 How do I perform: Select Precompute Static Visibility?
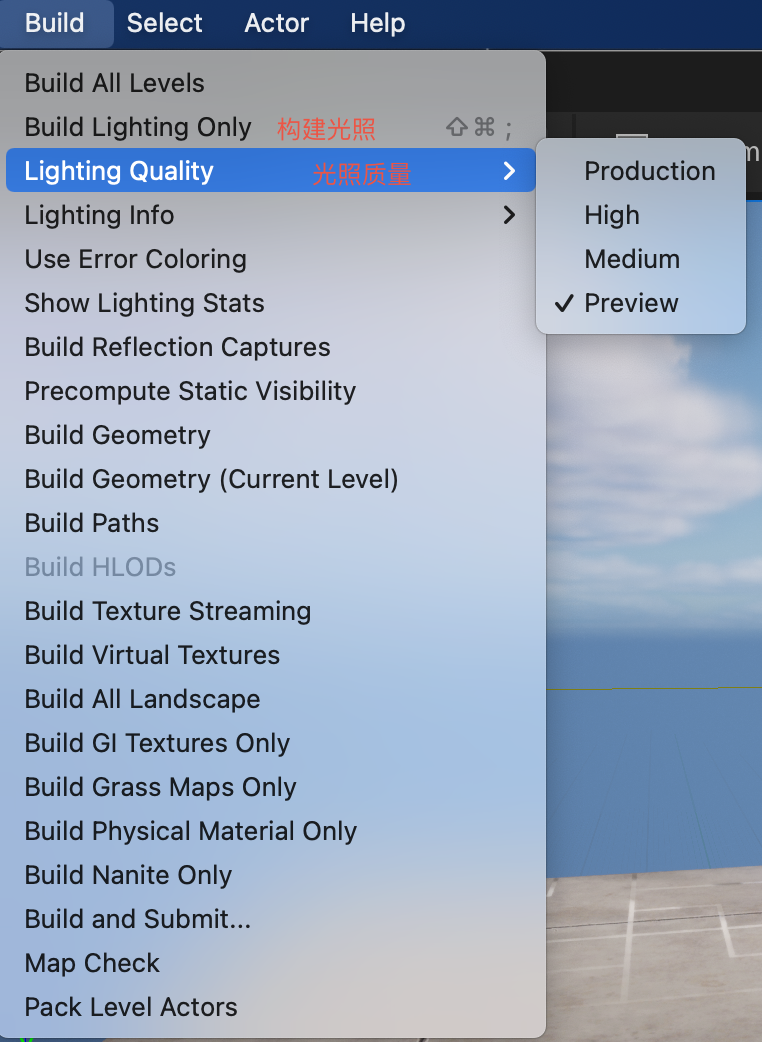[x=271, y=391]
